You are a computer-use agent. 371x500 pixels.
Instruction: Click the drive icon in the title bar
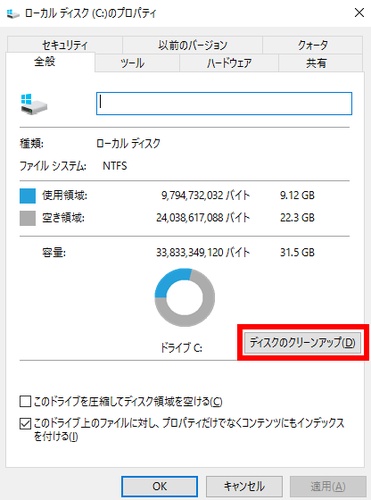(x=13, y=13)
